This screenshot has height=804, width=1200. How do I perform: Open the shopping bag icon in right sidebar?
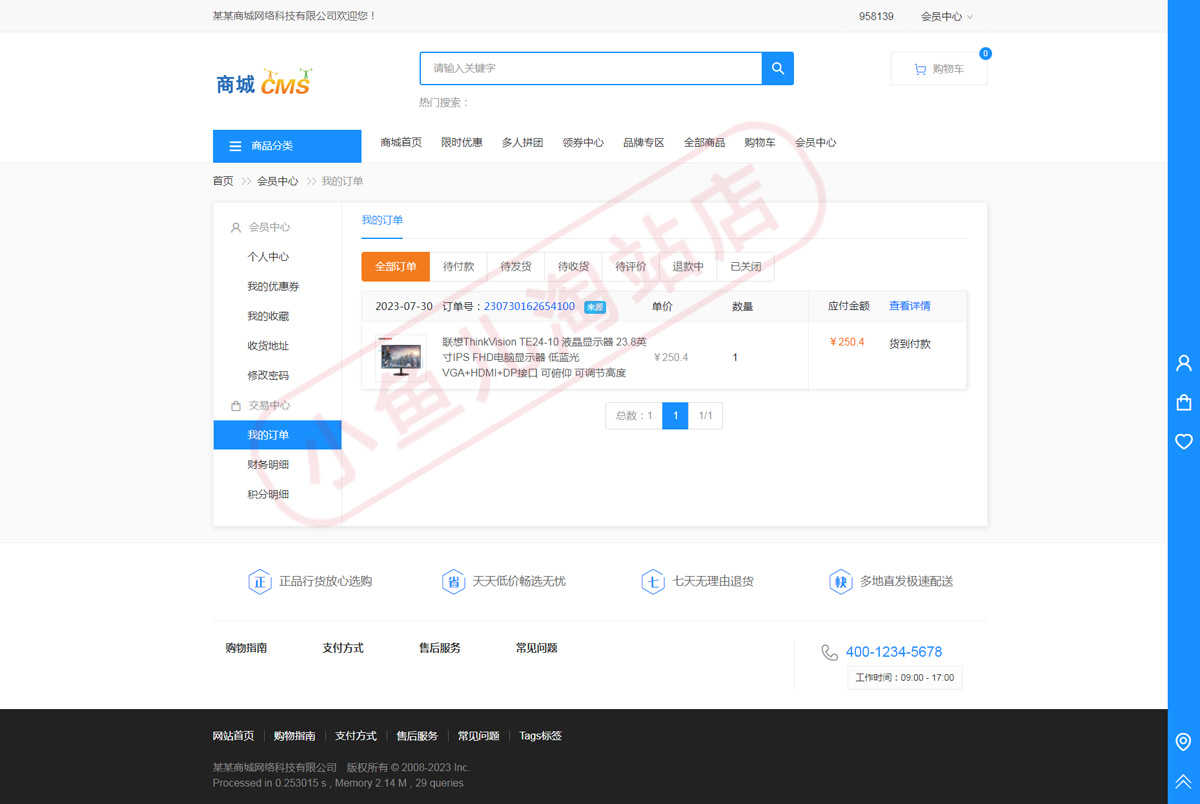click(x=1184, y=402)
